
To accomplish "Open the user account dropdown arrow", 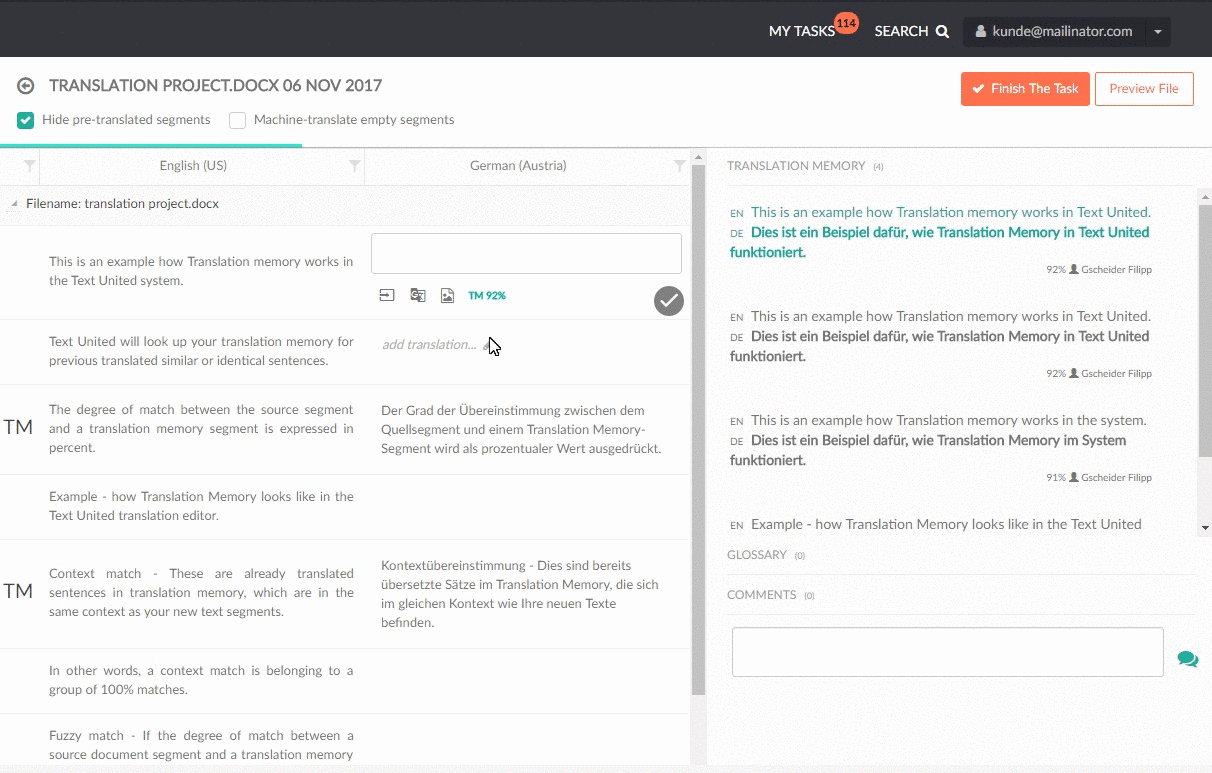I will [1158, 32].
